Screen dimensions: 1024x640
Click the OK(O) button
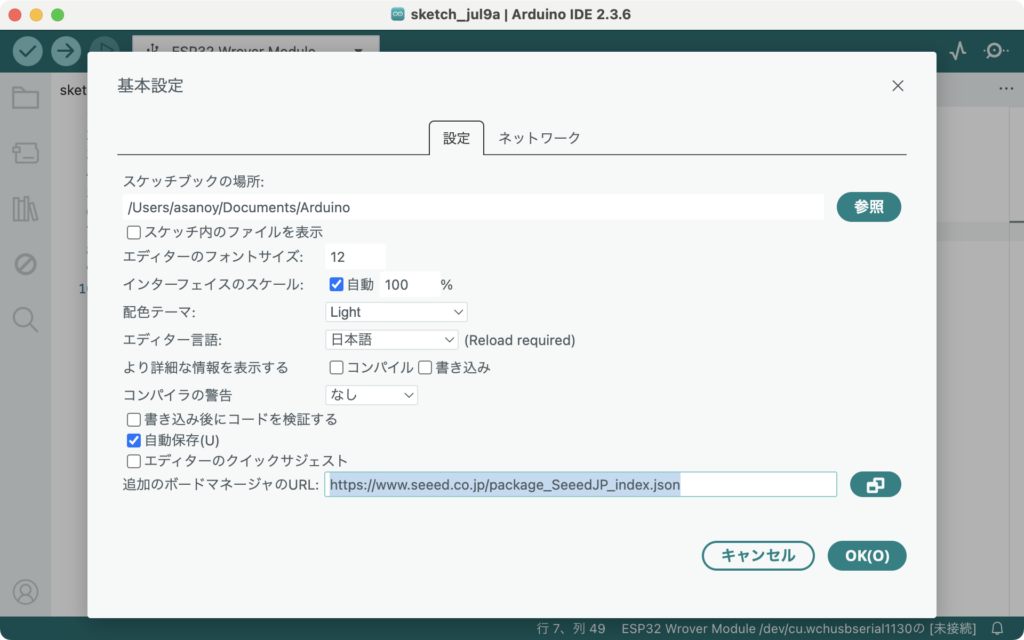(867, 556)
